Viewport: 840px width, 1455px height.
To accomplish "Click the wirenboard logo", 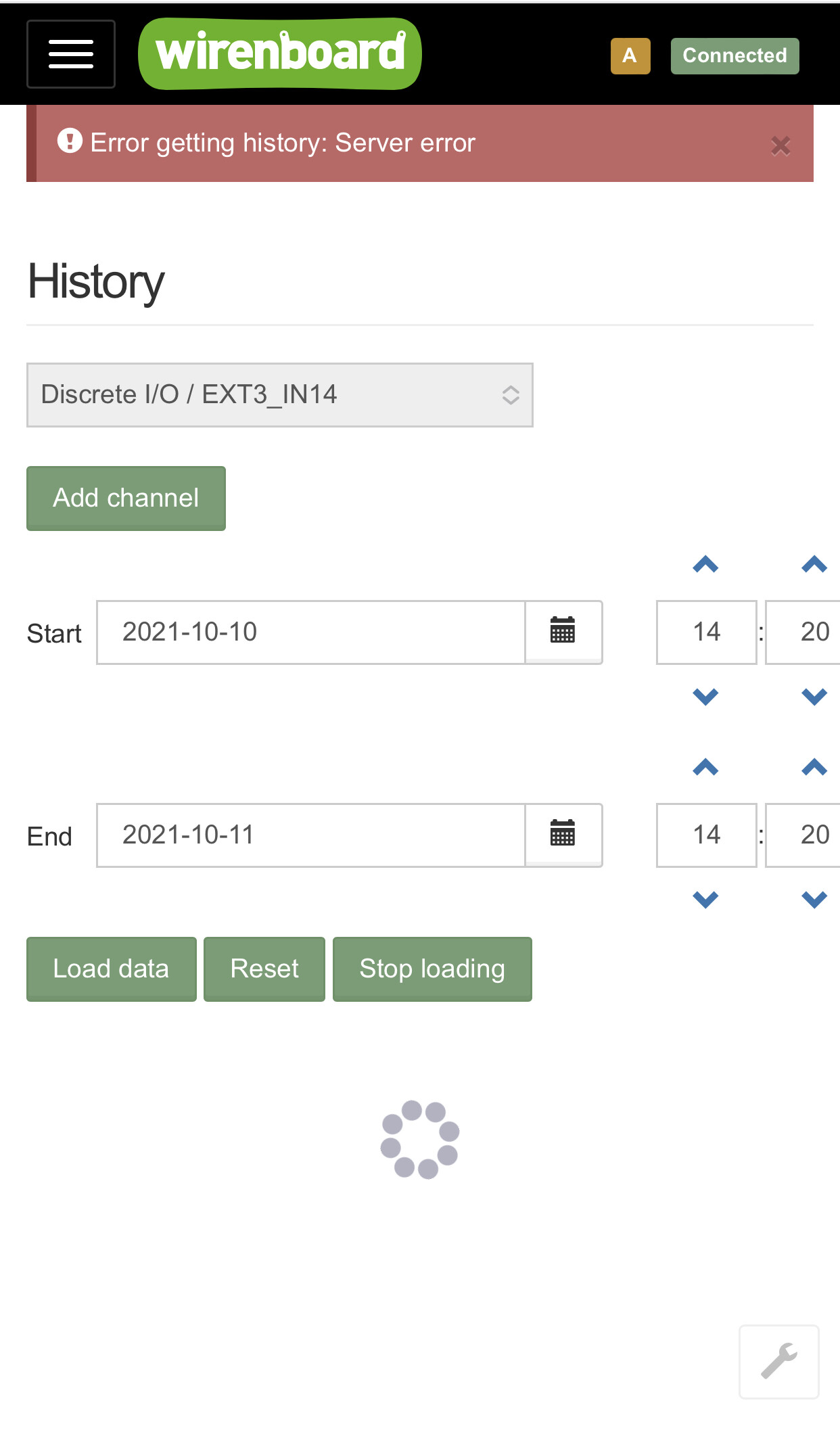I will [x=280, y=53].
